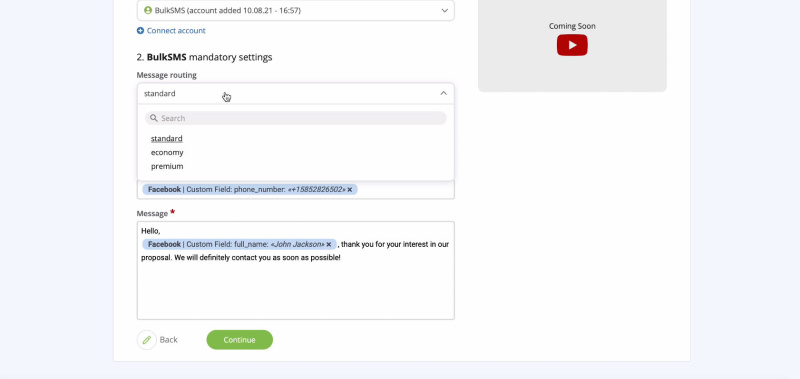Click the Facebook phone_number custom field tag
Screen dimensions: 800x379
tap(250, 189)
